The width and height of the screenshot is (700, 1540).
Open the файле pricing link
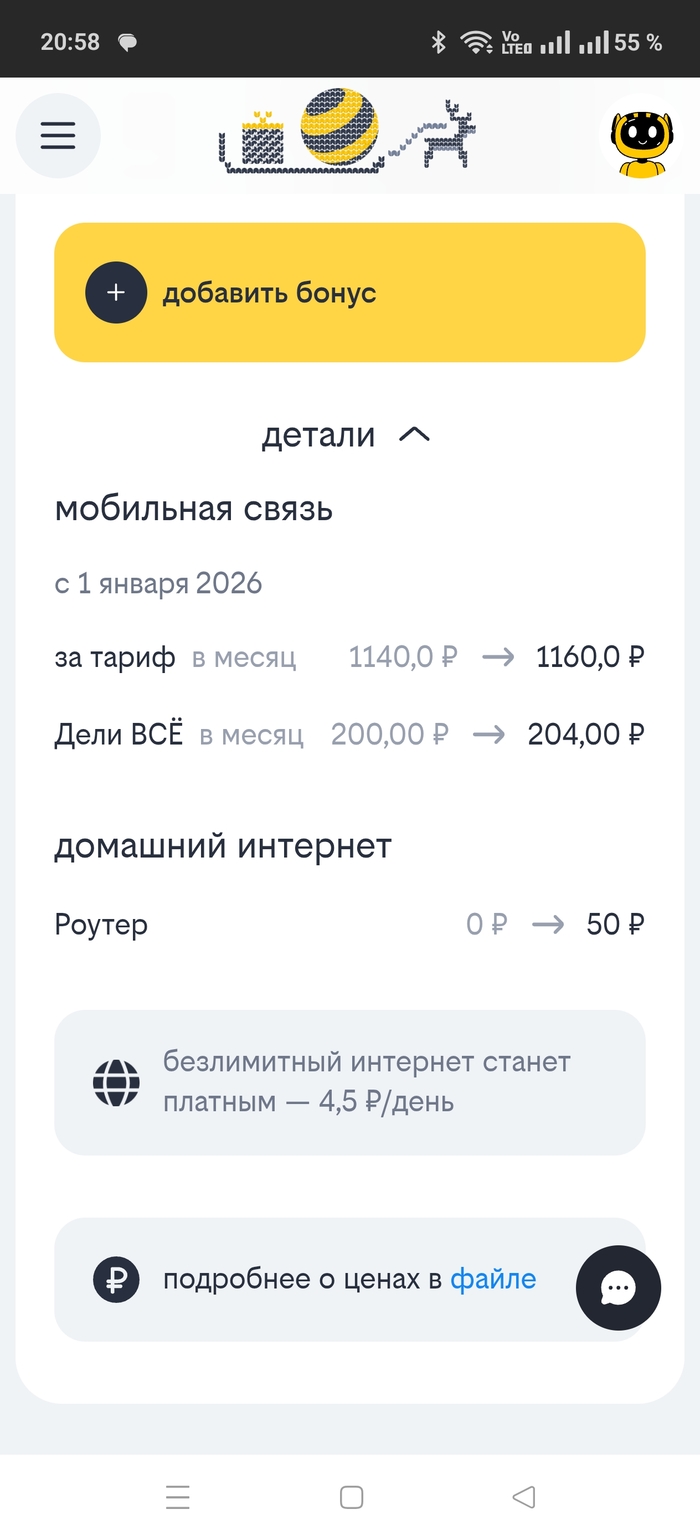tap(493, 1279)
